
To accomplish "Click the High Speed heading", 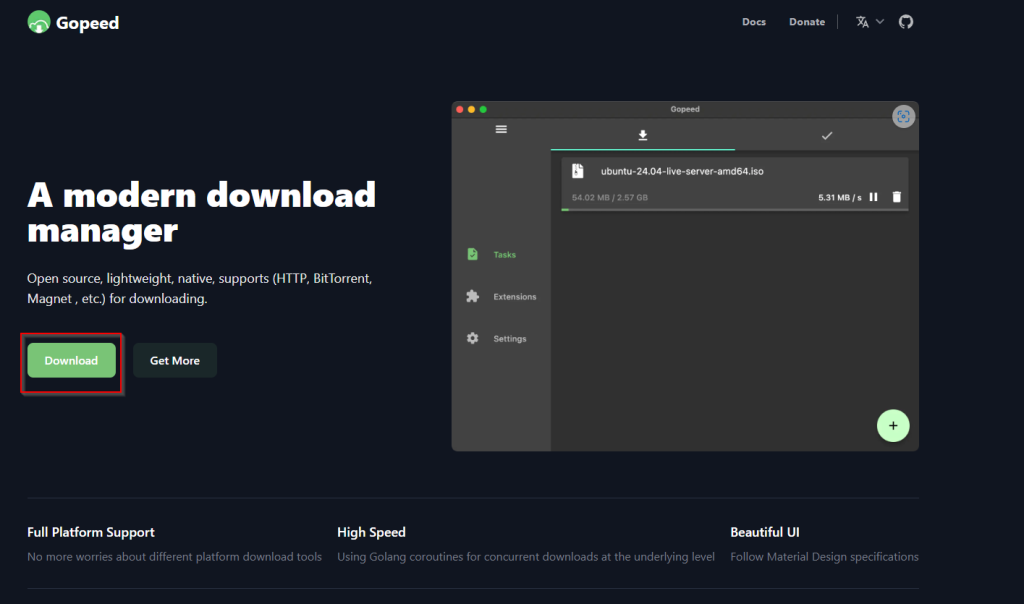I will tap(371, 532).
